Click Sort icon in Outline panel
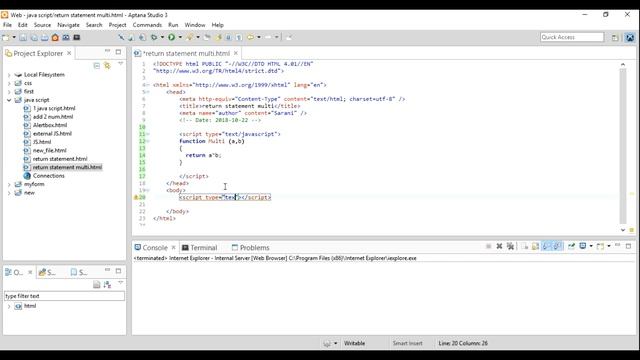Image resolution: width=640 pixels, height=360 pixels. [107, 284]
